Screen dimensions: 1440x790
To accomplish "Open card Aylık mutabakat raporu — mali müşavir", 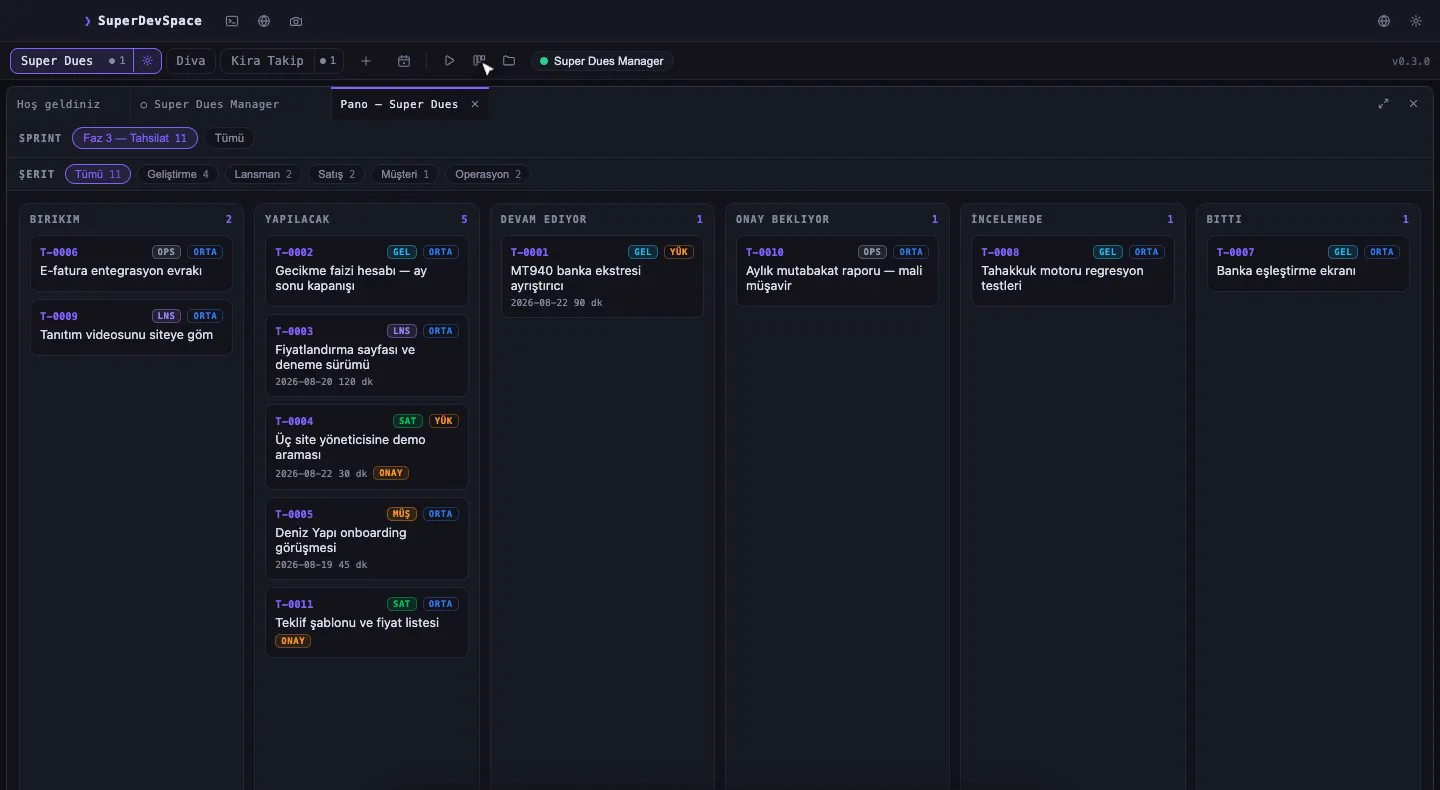I will point(837,271).
